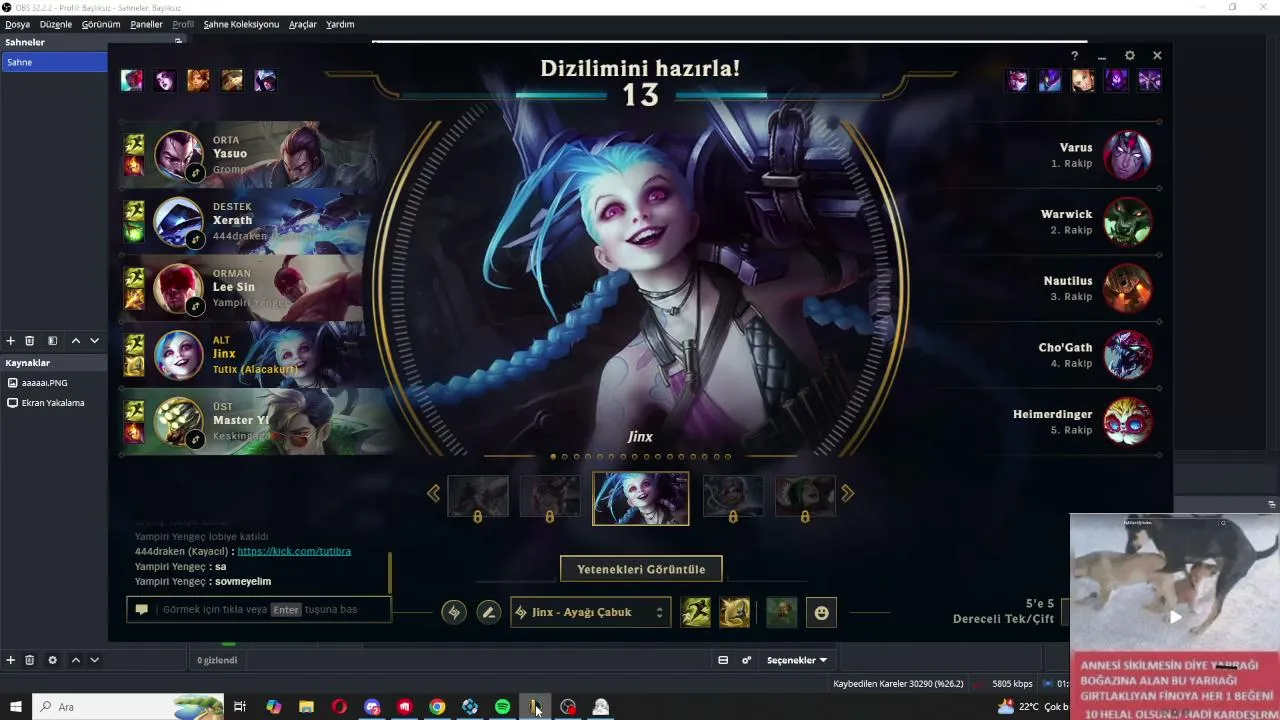This screenshot has width=1280, height=720.
Task: Open the Paneller menu
Action: [146, 24]
